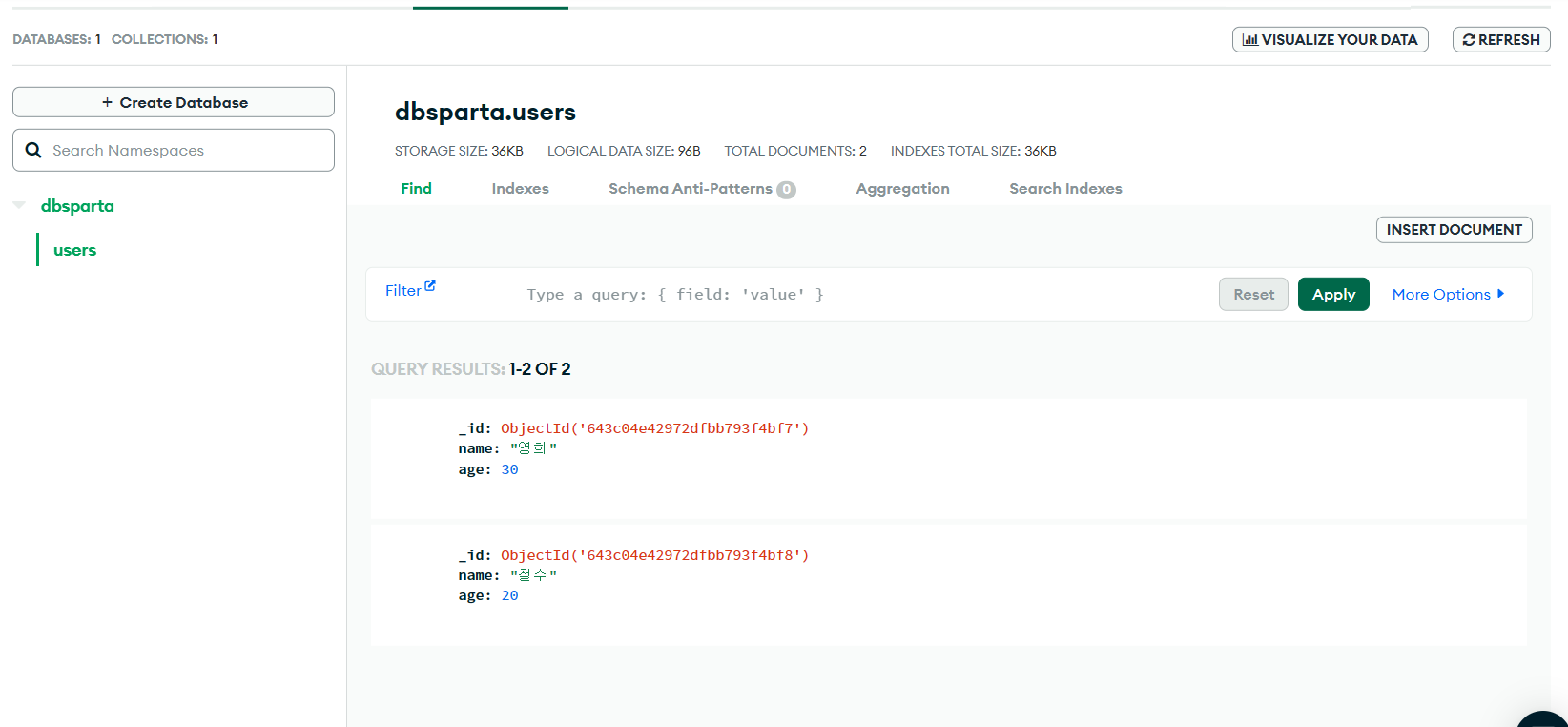Image resolution: width=1568 pixels, height=727 pixels.
Task: Click the LOGICAL DATA SIZE: 96B stat
Action: pyautogui.click(x=624, y=151)
